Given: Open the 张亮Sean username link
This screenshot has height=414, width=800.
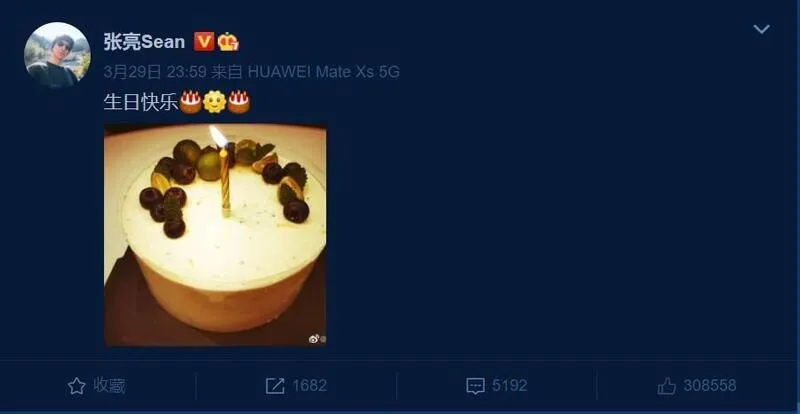Looking at the screenshot, I should (144, 41).
